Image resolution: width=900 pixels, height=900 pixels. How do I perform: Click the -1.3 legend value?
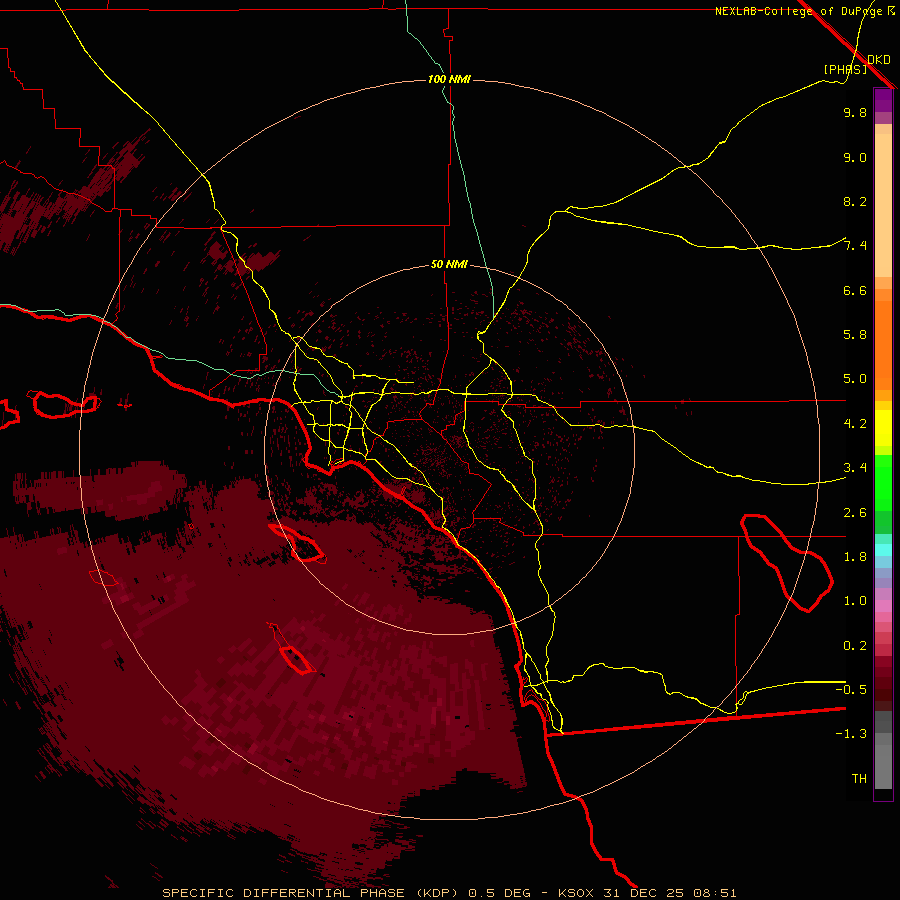pyautogui.click(x=851, y=734)
